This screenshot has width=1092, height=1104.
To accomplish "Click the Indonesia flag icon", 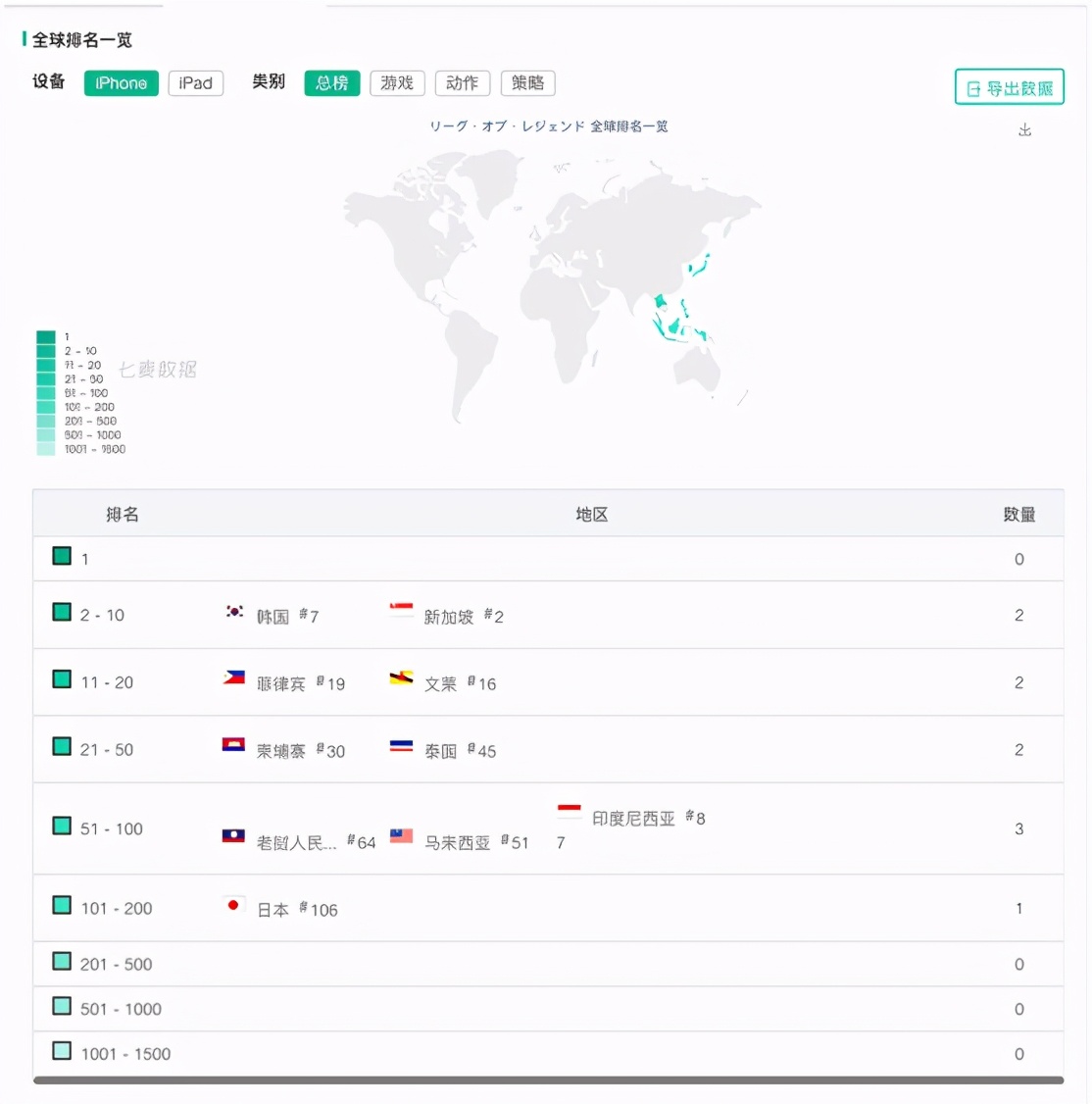I will tap(569, 811).
